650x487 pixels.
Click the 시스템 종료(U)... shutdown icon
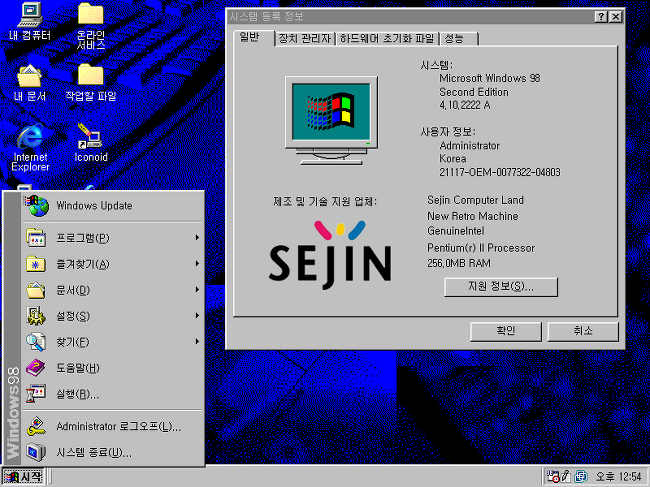pos(36,453)
